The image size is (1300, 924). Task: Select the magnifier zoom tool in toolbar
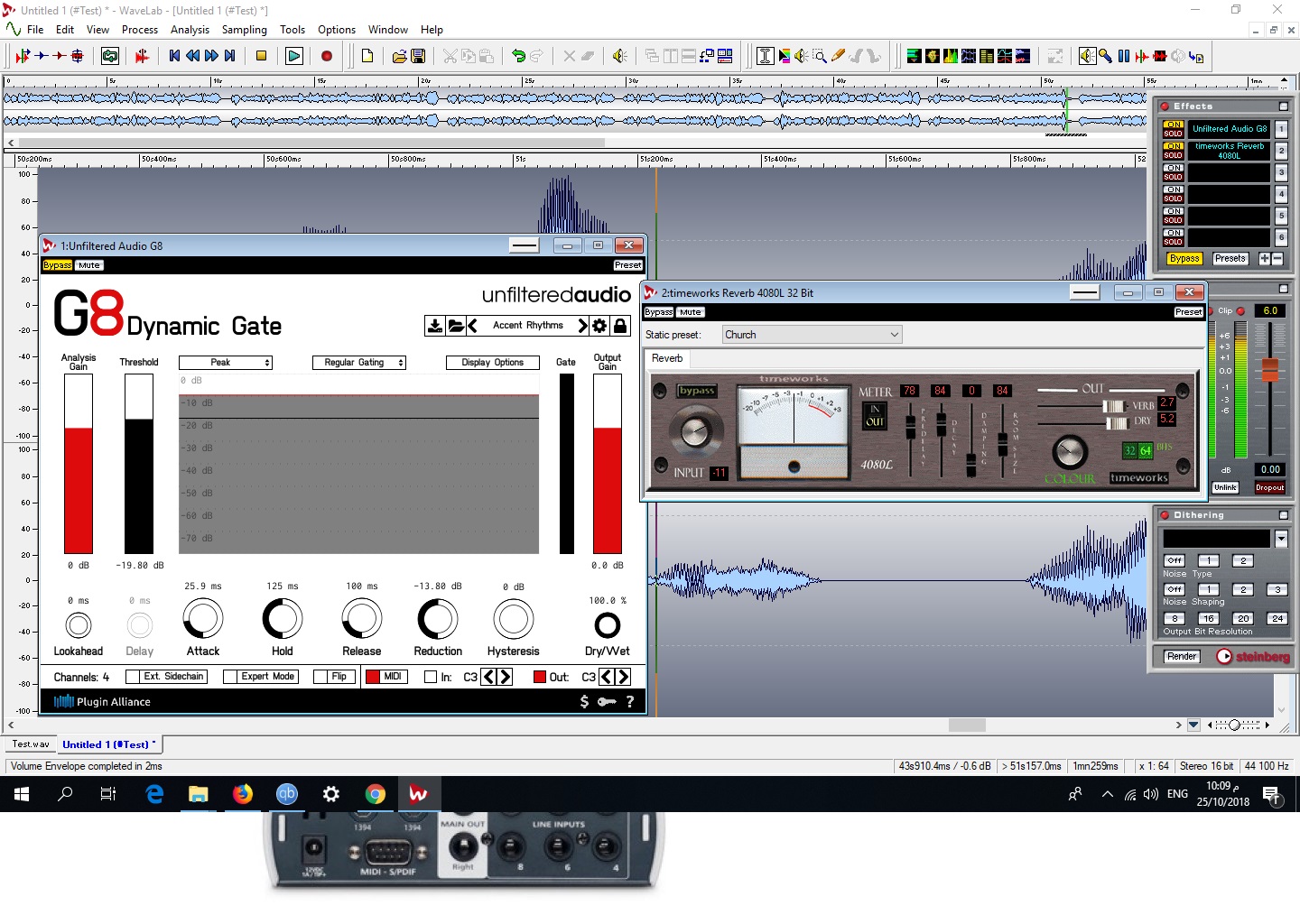click(x=820, y=56)
